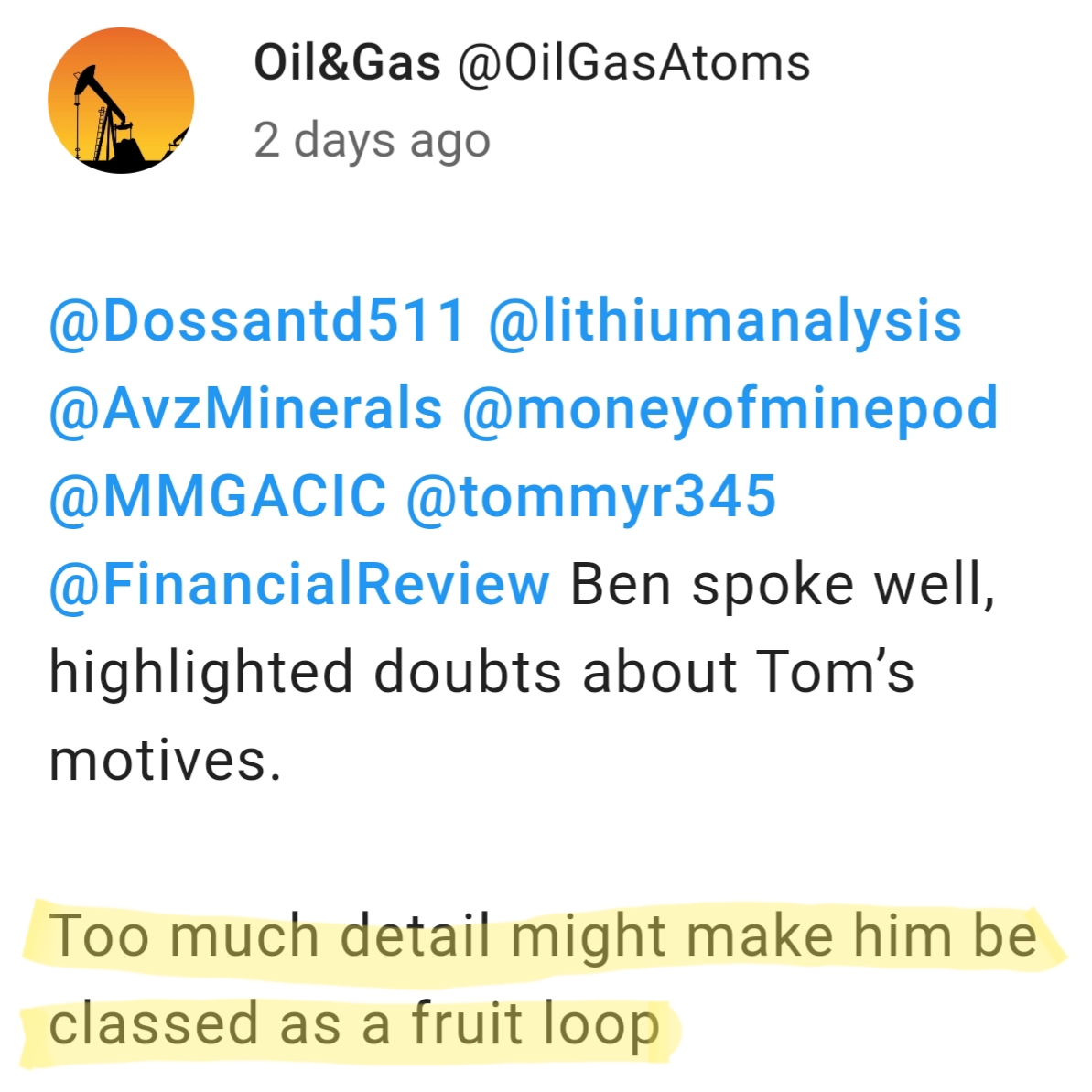Open the @OilGasAtoms handle
Viewport: 1092px width, 1092px height.
click(x=634, y=62)
